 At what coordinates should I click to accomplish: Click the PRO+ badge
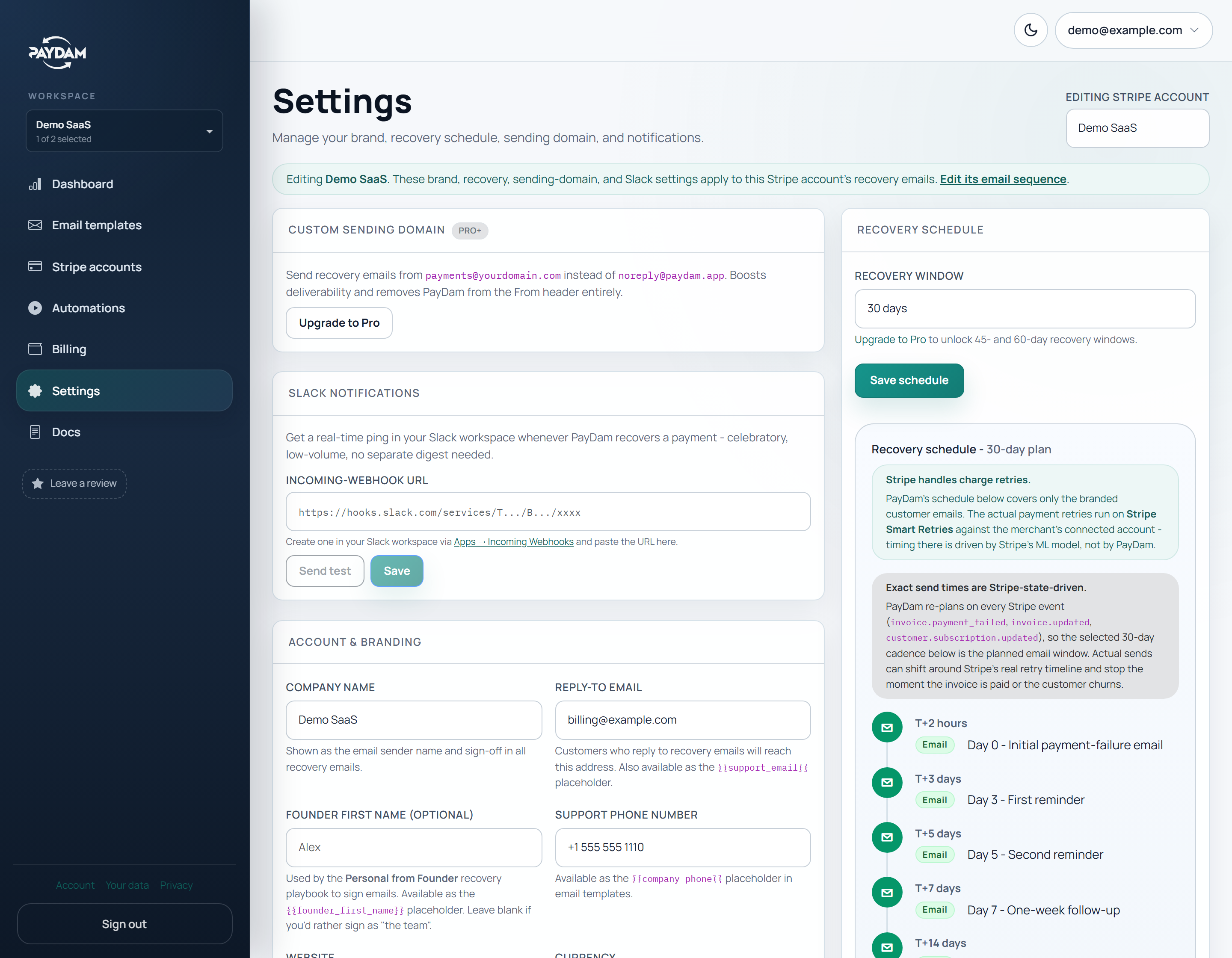(469, 230)
